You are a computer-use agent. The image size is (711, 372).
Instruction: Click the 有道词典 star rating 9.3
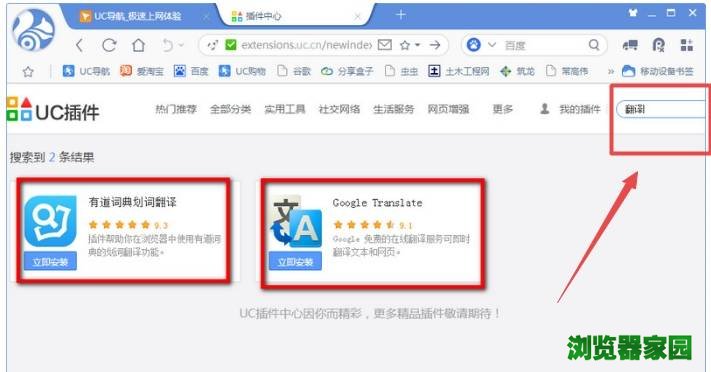pyautogui.click(x=128, y=225)
